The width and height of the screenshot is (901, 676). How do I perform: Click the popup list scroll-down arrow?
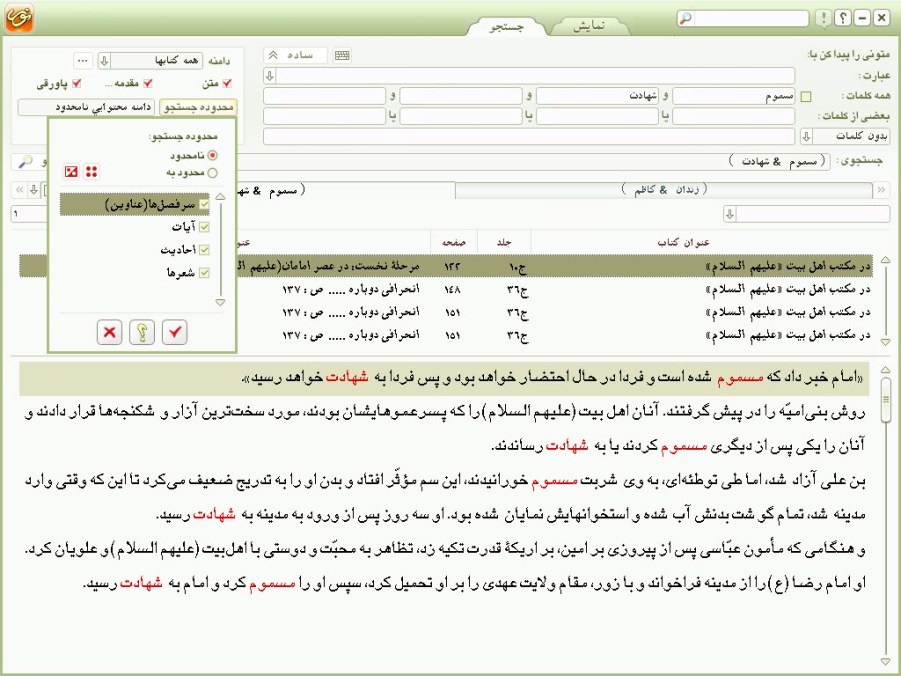point(220,302)
